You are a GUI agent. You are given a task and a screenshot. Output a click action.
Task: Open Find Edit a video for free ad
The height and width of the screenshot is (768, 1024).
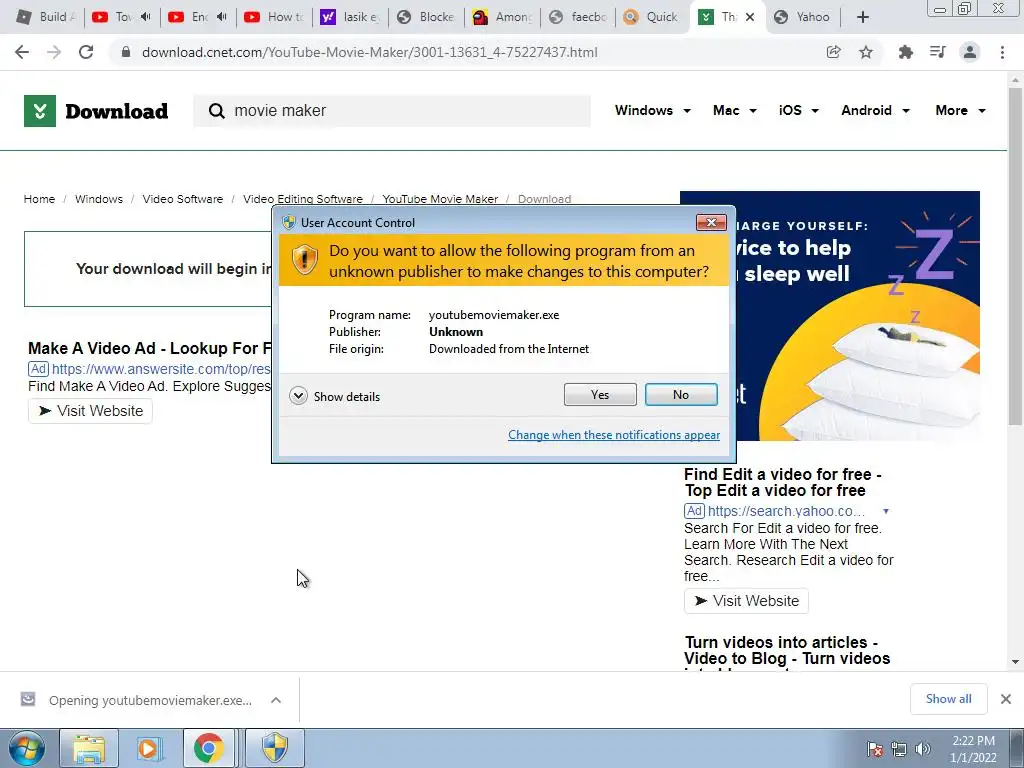coord(782,482)
